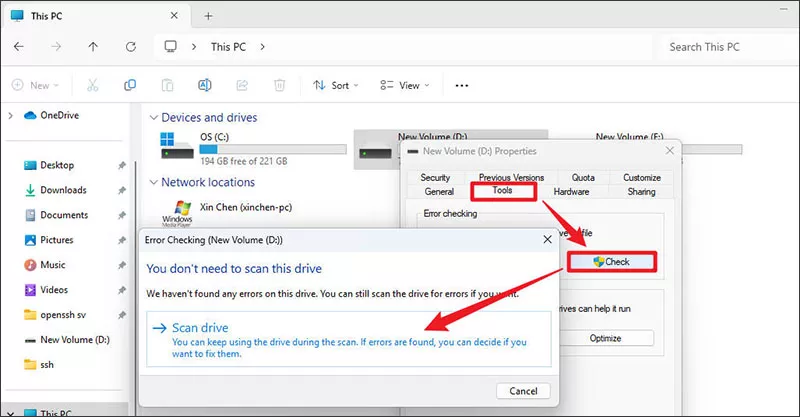800x417 pixels.
Task: Switch to the Tools tab
Action: coord(503,190)
